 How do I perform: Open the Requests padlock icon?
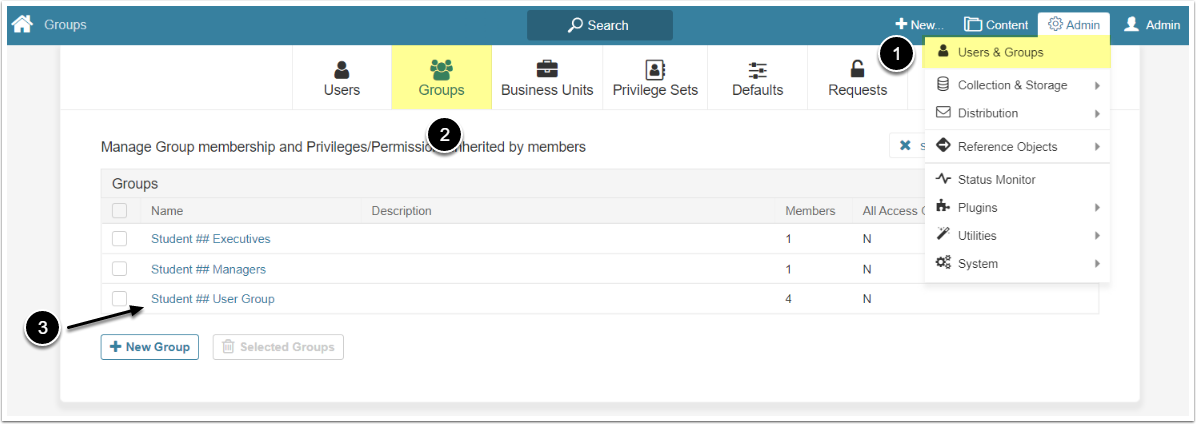pyautogui.click(x=857, y=70)
